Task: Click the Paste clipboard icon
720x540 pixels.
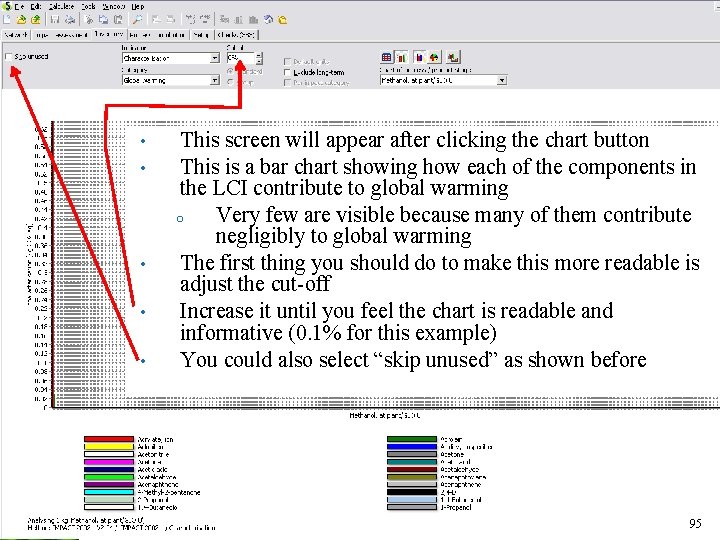Action: coord(118,20)
